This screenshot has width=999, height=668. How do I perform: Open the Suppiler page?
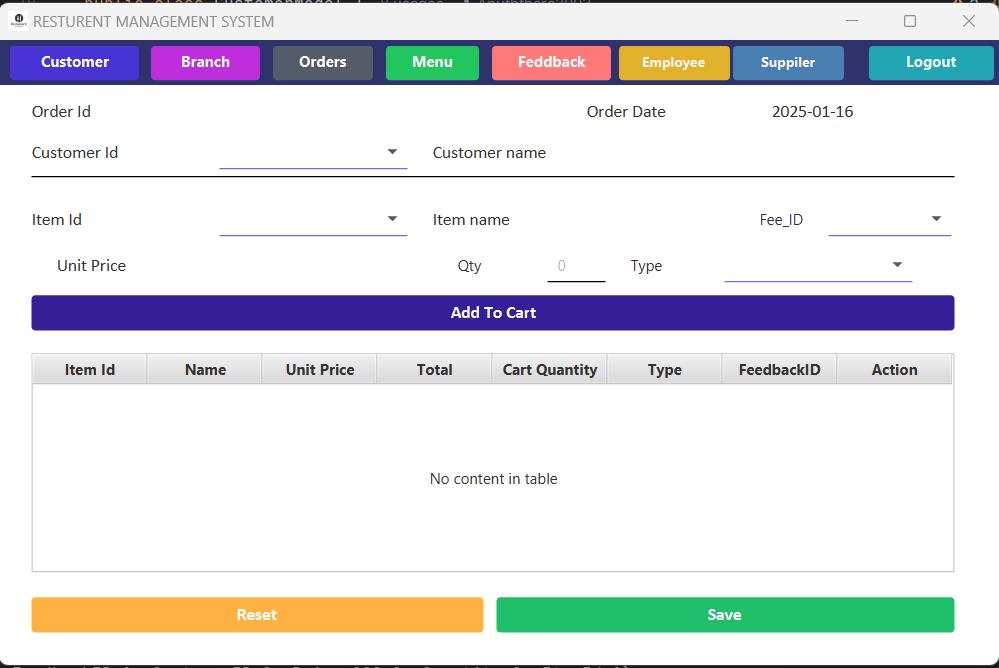coord(788,62)
